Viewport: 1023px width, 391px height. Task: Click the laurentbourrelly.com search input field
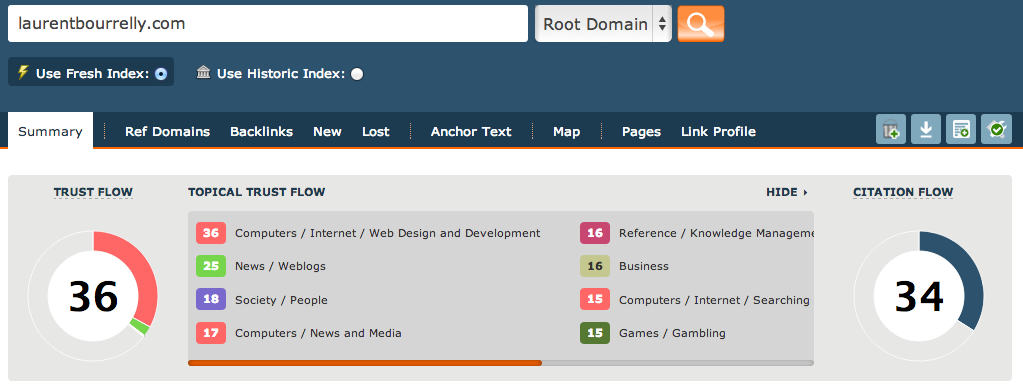click(267, 24)
